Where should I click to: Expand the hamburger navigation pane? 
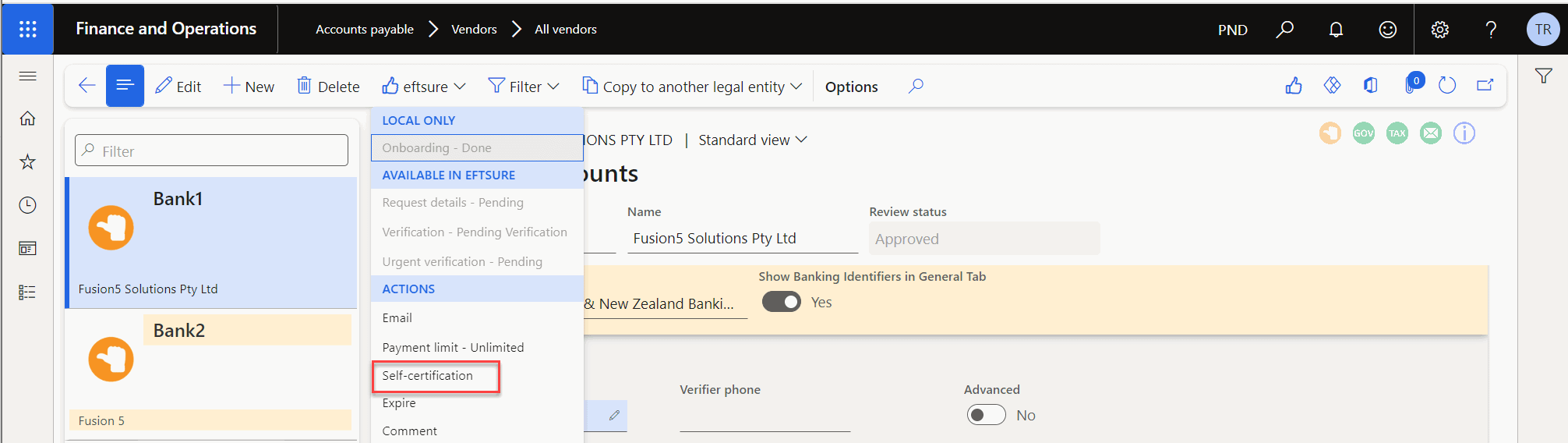[27, 76]
